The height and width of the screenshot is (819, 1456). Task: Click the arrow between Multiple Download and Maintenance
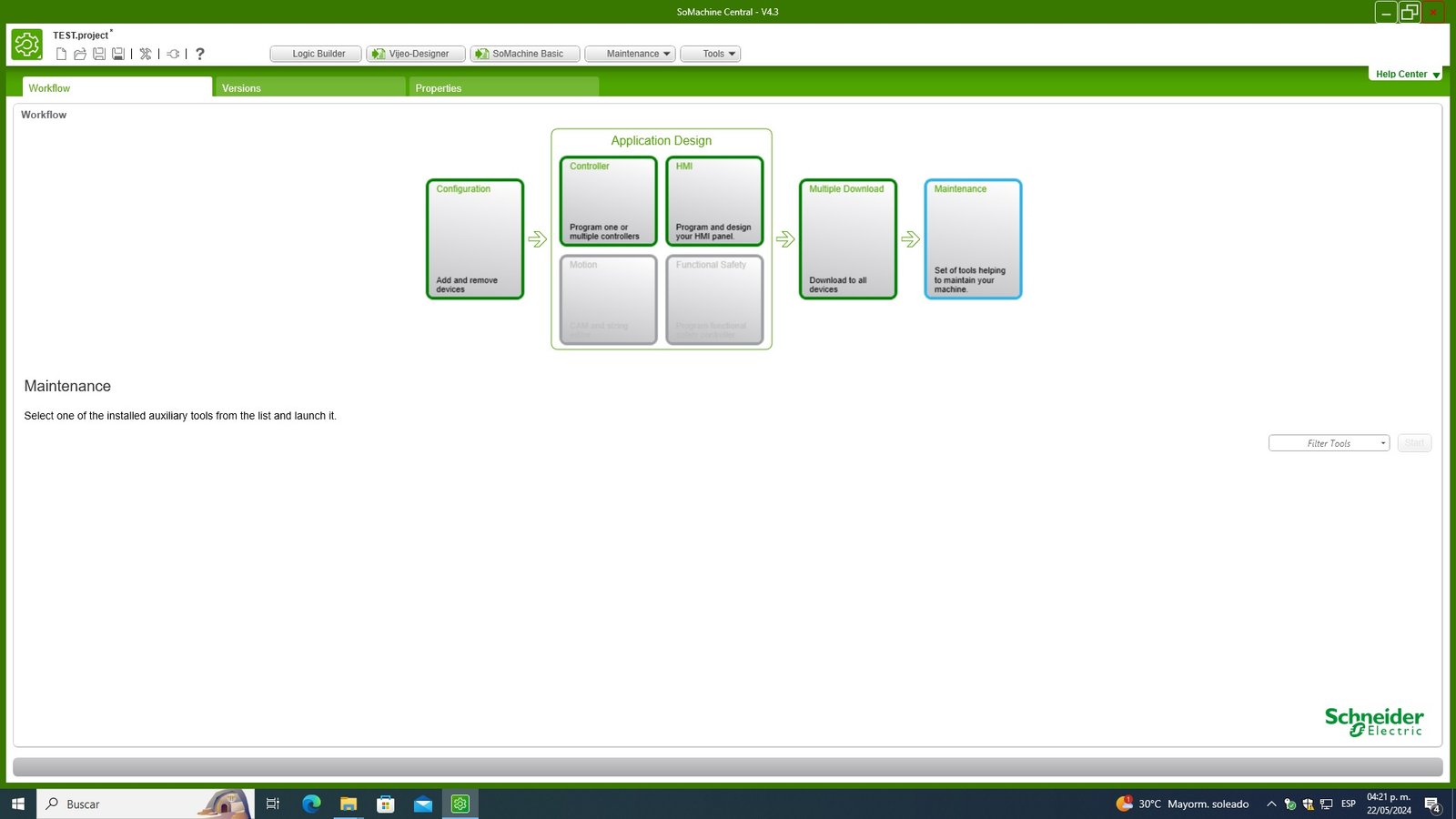(x=911, y=239)
